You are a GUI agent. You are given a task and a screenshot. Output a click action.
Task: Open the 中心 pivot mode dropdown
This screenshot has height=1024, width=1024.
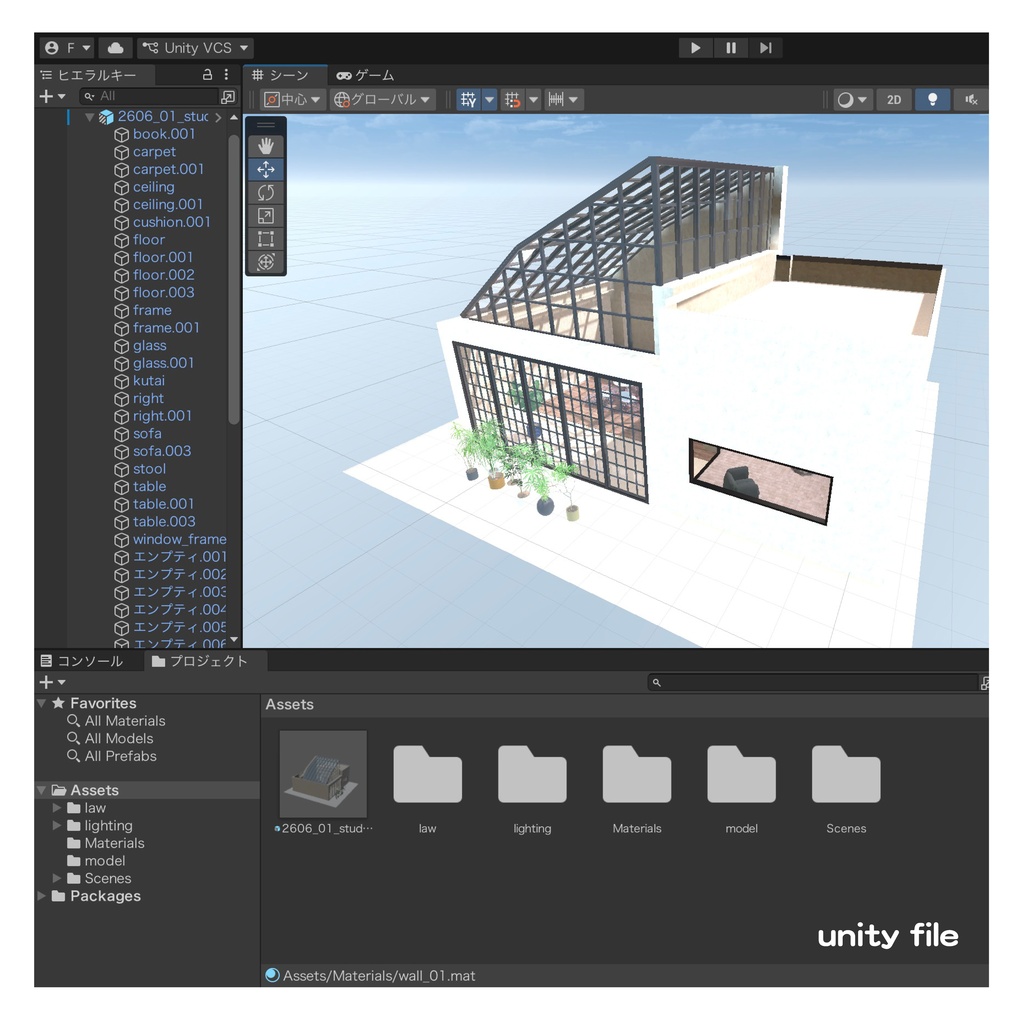(292, 99)
